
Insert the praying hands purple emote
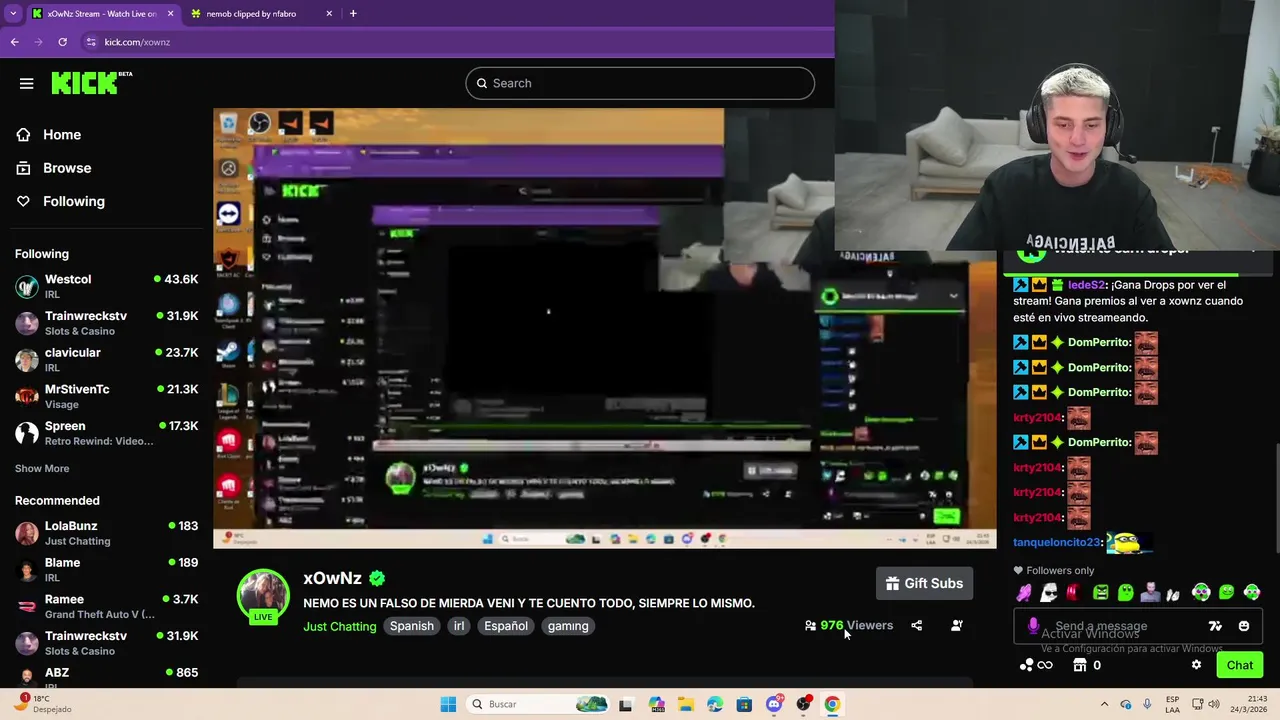coord(1023,592)
